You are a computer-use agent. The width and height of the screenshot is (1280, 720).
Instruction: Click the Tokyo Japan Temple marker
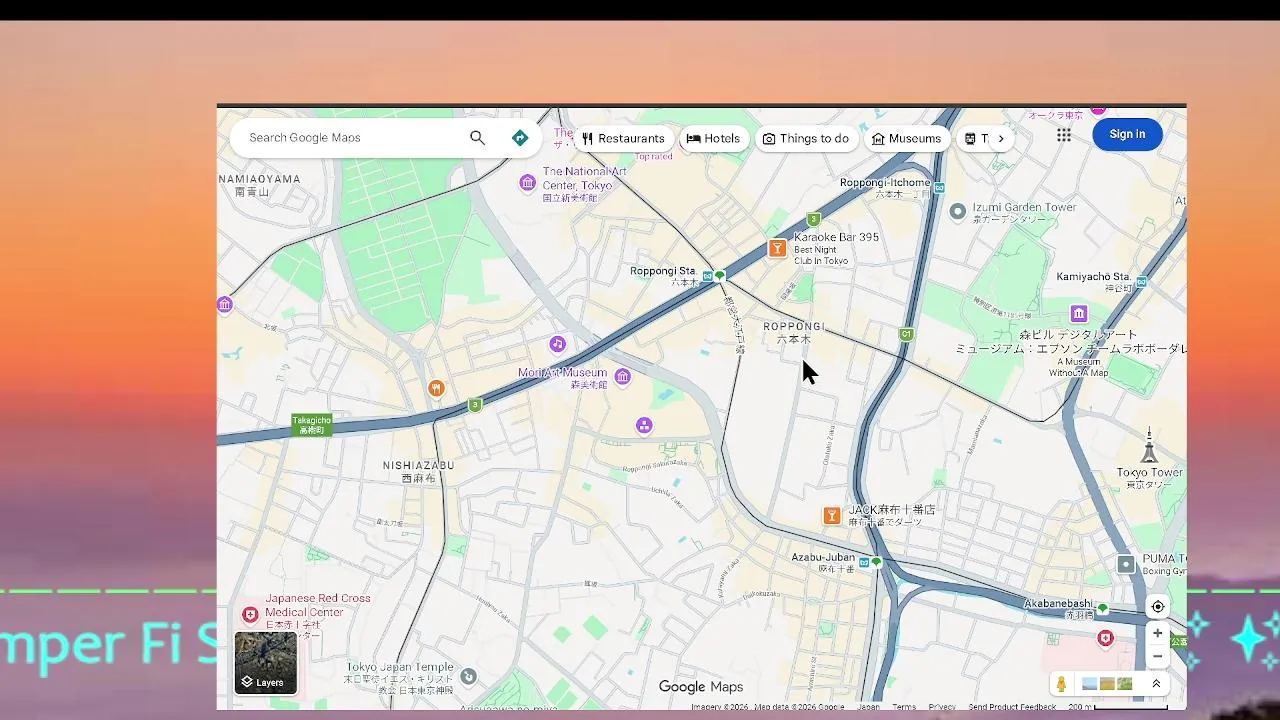coord(468,677)
